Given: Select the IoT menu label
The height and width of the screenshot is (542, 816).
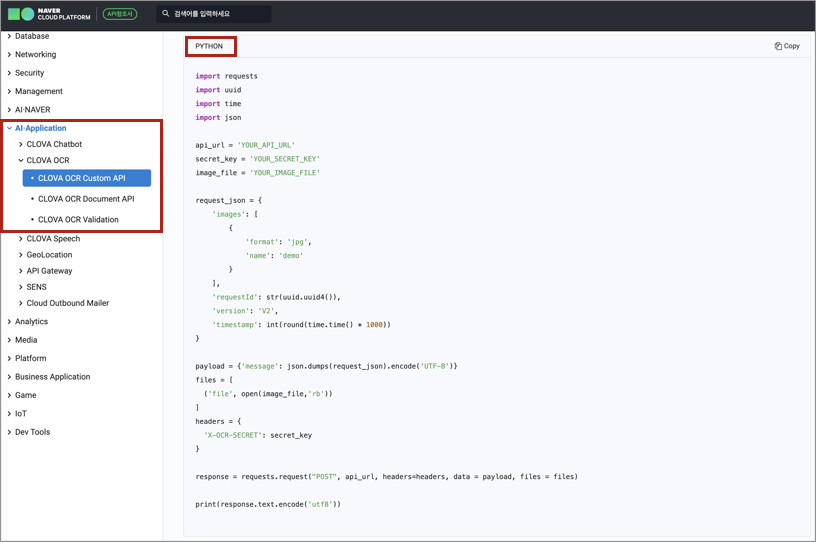Looking at the screenshot, I should (x=21, y=414).
